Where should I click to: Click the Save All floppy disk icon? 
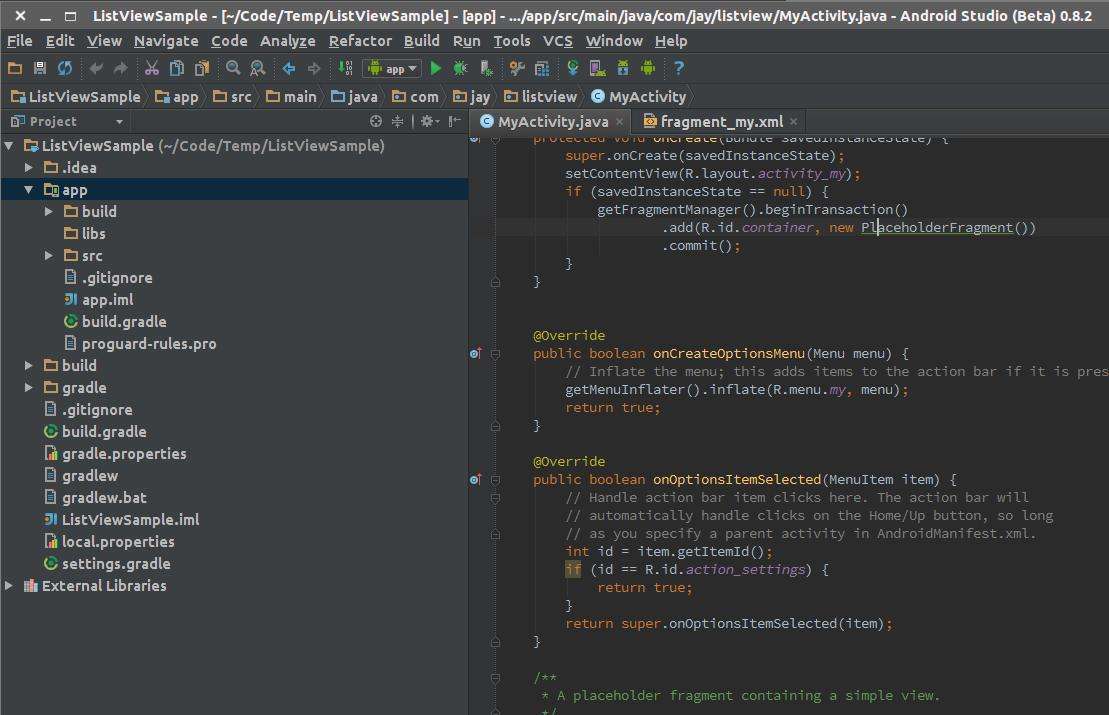pyautogui.click(x=40, y=69)
